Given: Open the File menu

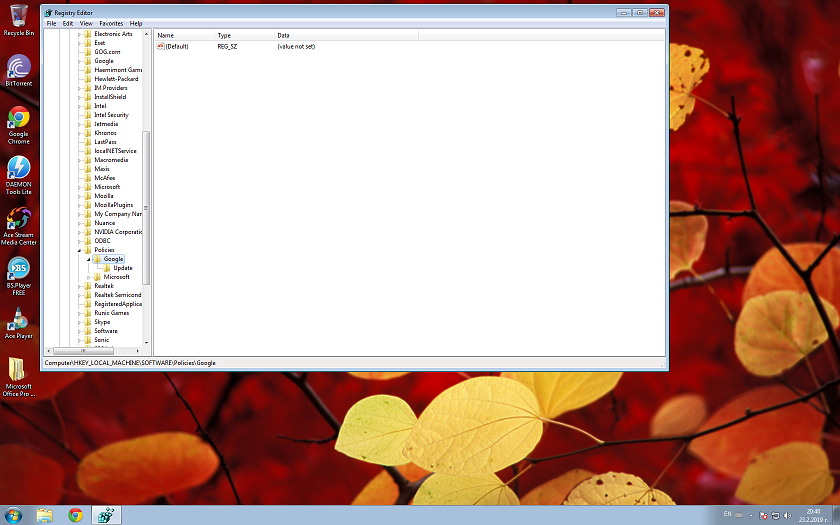Looking at the screenshot, I should [51, 23].
